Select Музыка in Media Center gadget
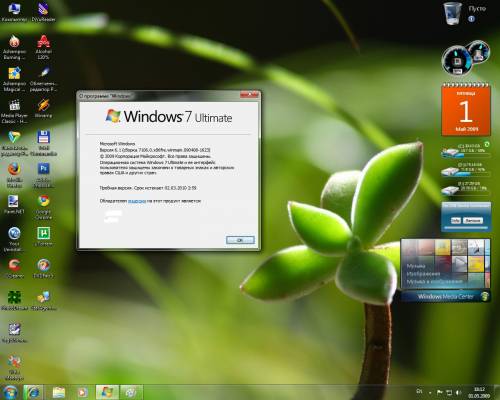 click(416, 266)
